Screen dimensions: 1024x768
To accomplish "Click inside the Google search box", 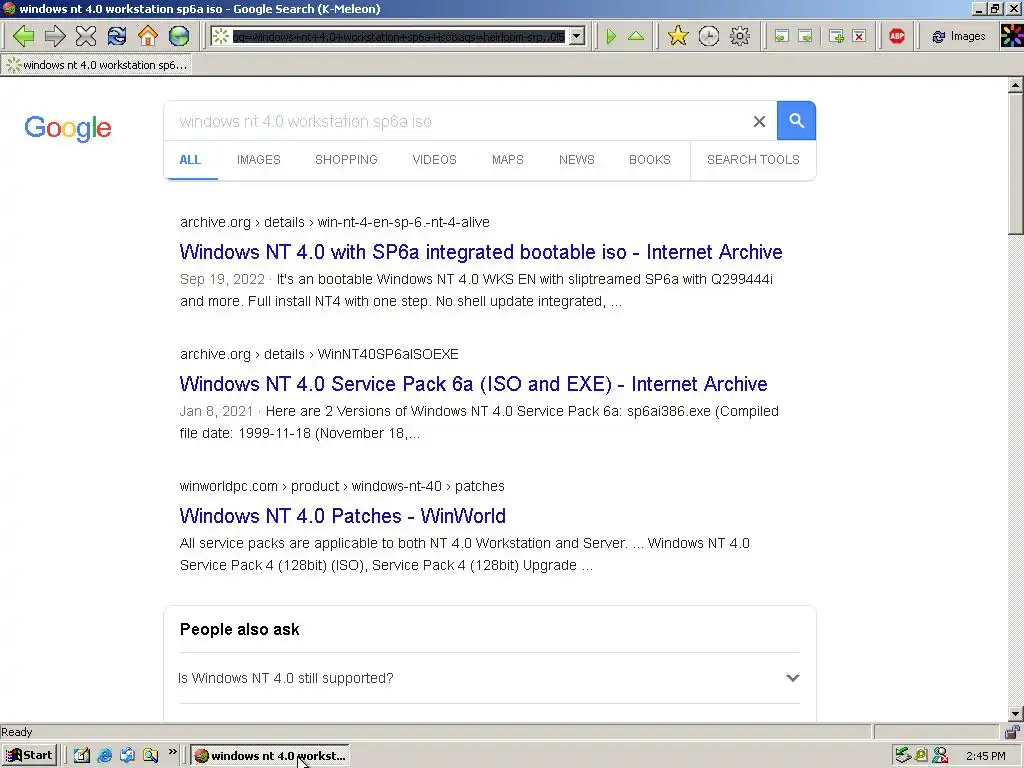I will [x=457, y=121].
